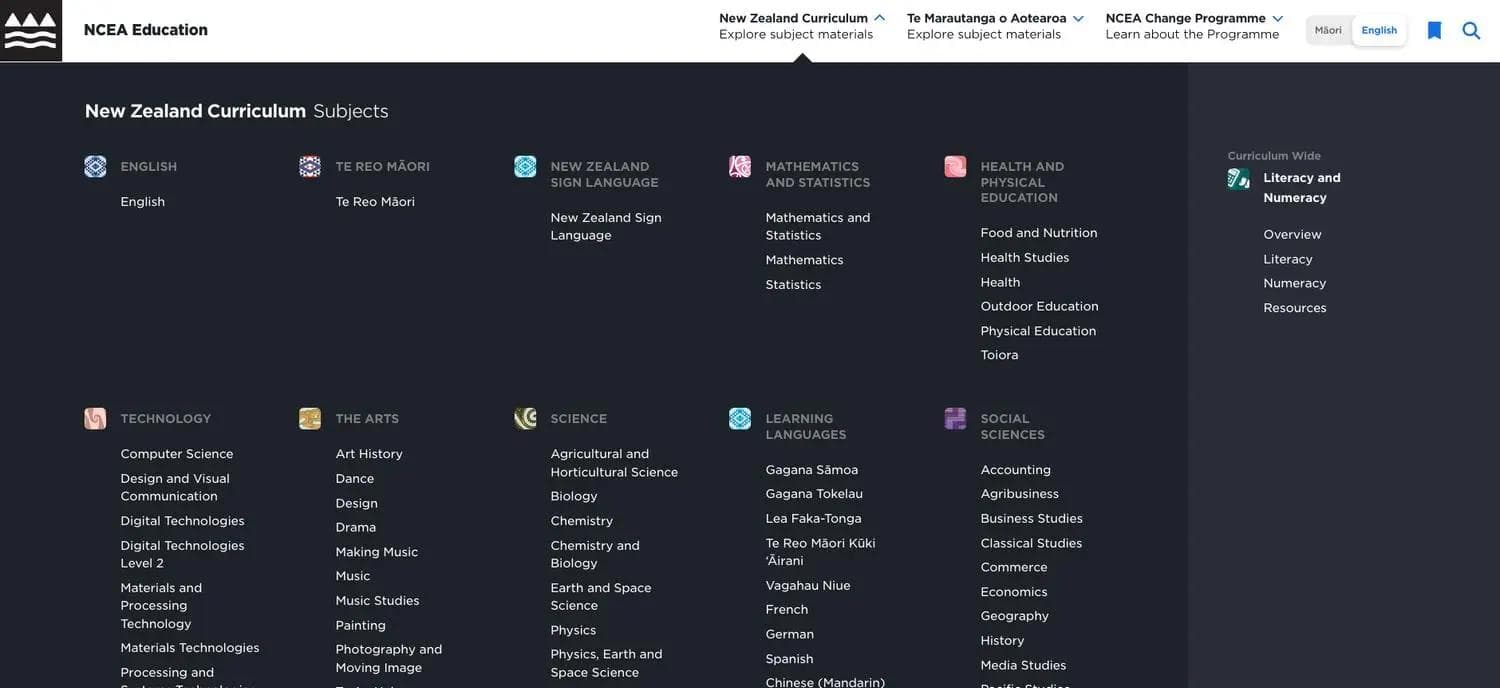Open the bookmark icon in header

1434,31
